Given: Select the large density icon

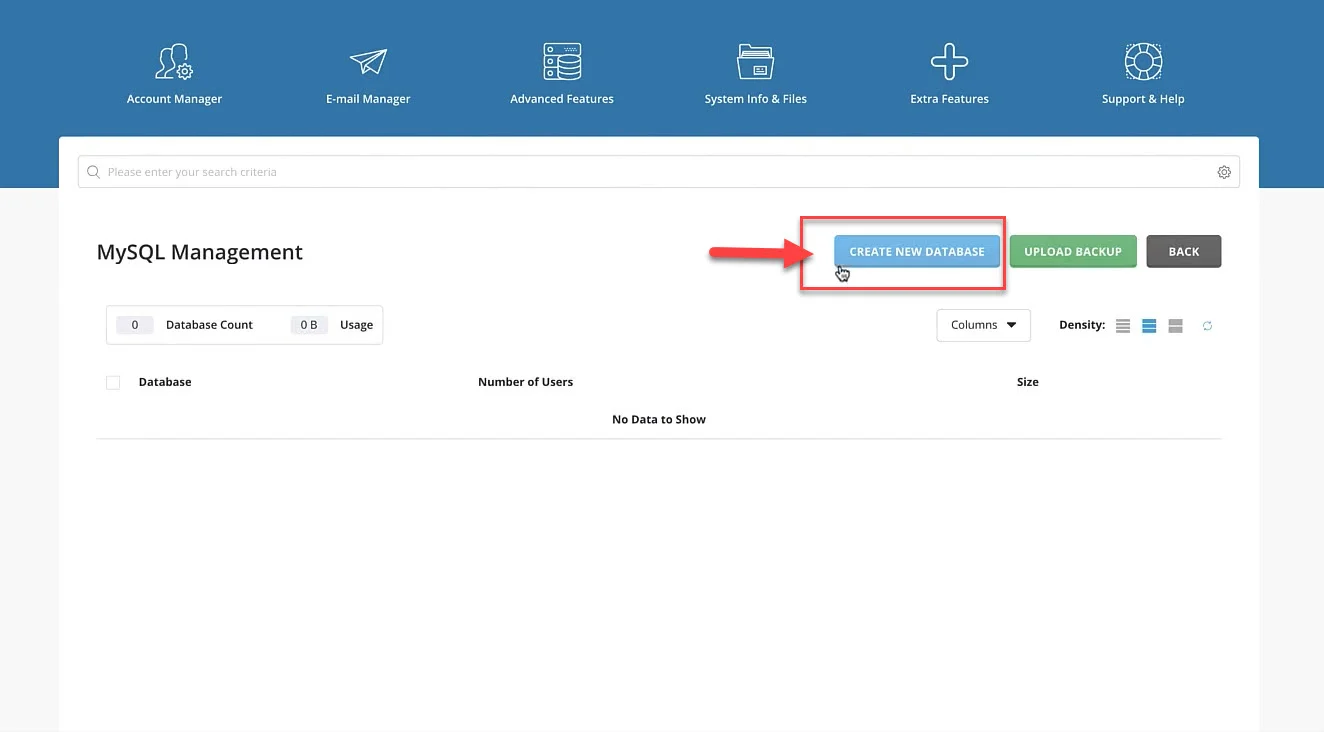Looking at the screenshot, I should tap(1175, 326).
